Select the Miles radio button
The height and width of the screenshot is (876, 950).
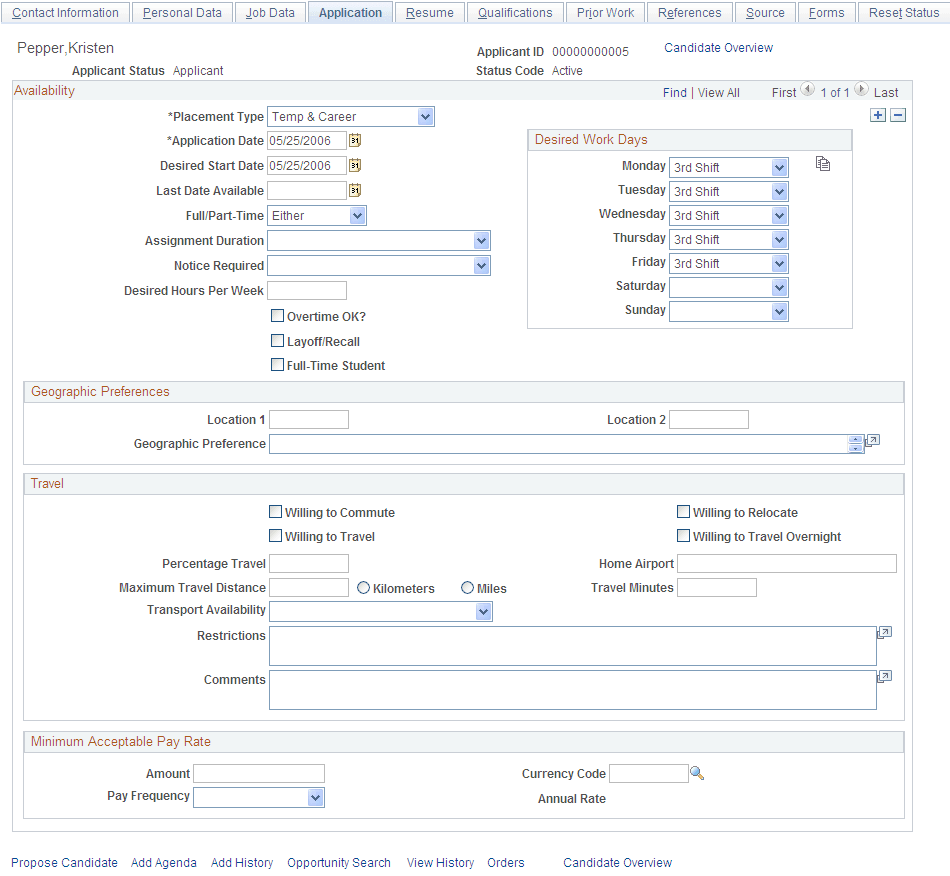pos(466,587)
